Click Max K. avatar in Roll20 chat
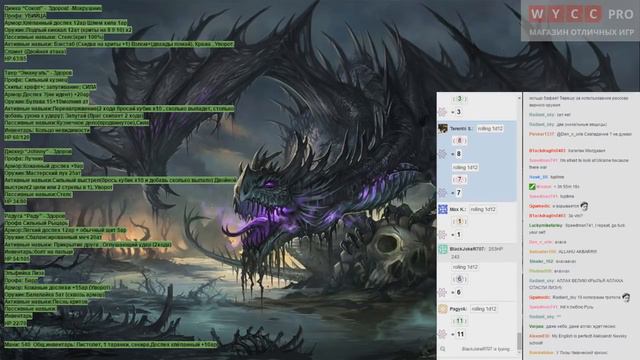 coord(443,209)
